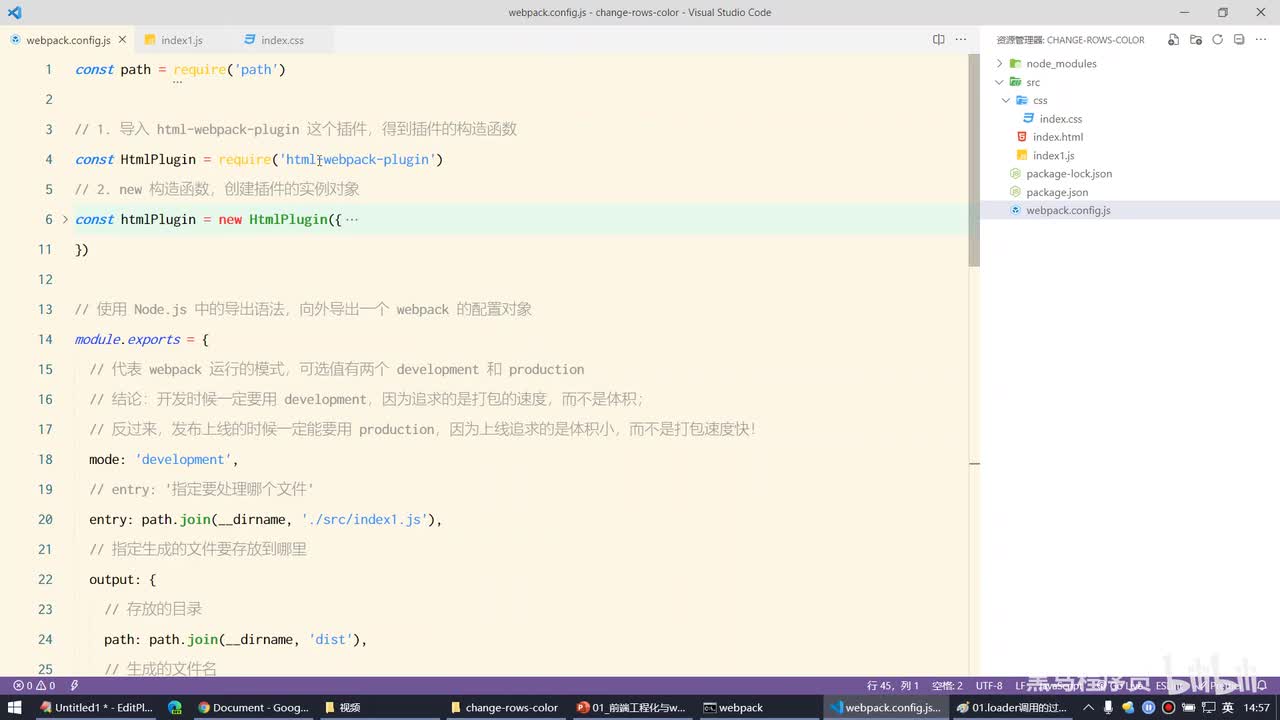The image size is (1280, 720).
Task: Unfold the collapsed code on line 6
Action: tap(66, 219)
